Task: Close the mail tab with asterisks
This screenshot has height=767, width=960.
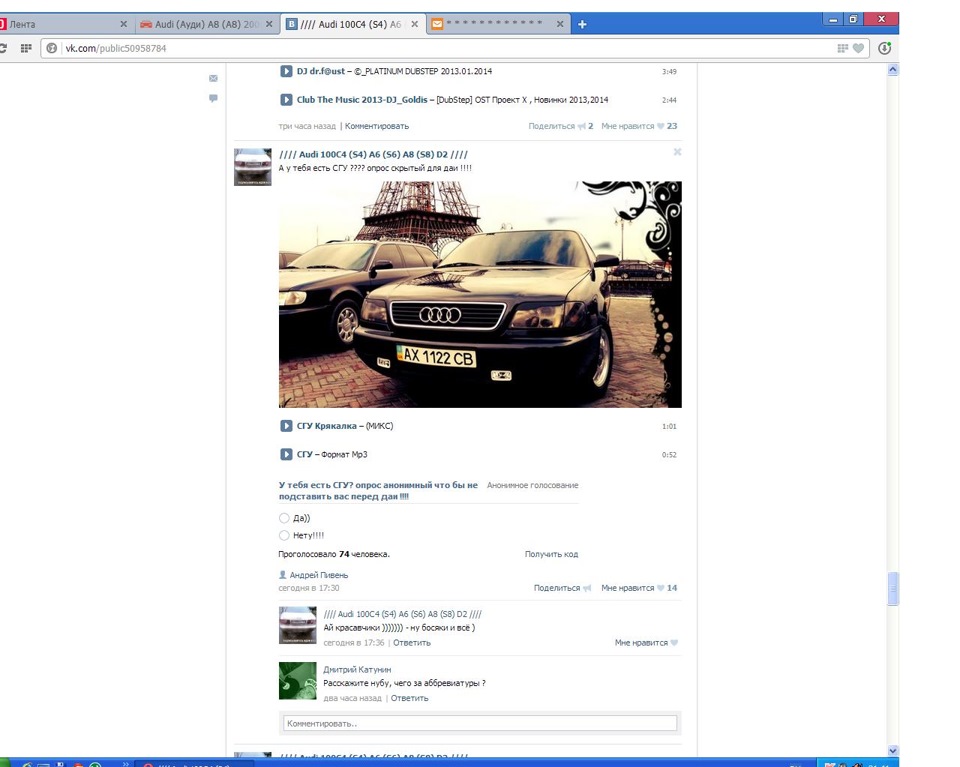Action: click(x=560, y=24)
